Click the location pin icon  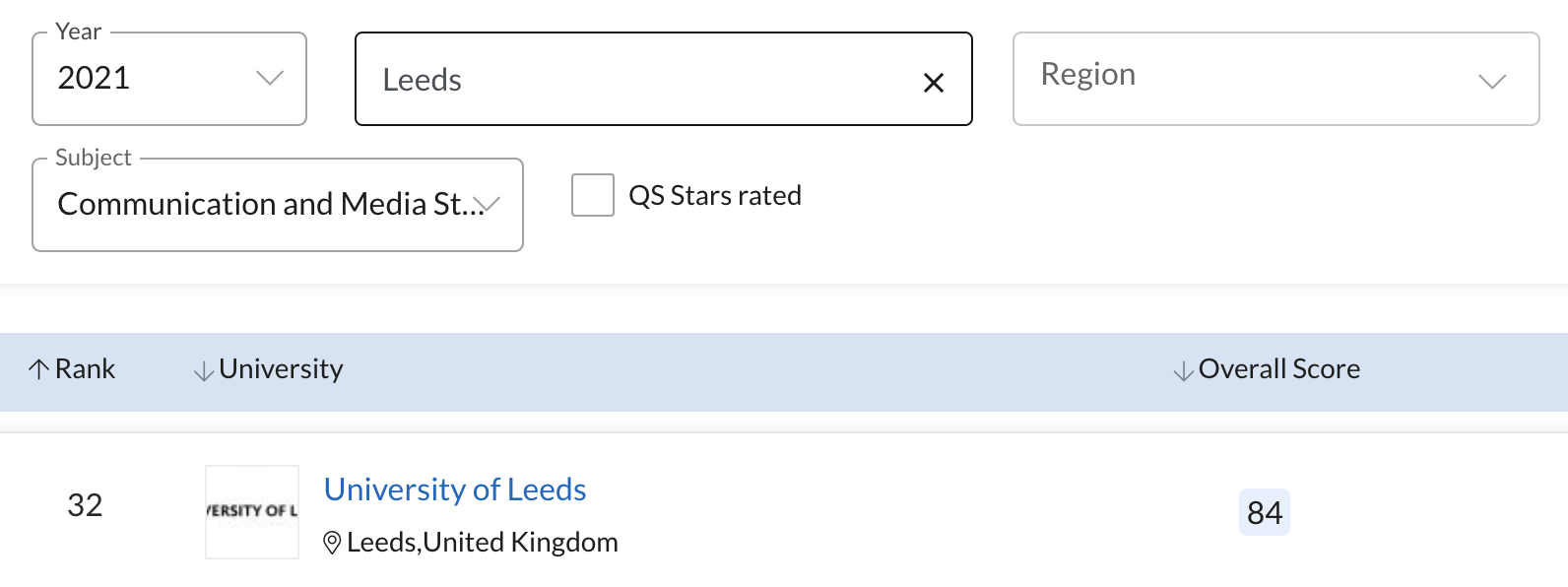[x=333, y=543]
